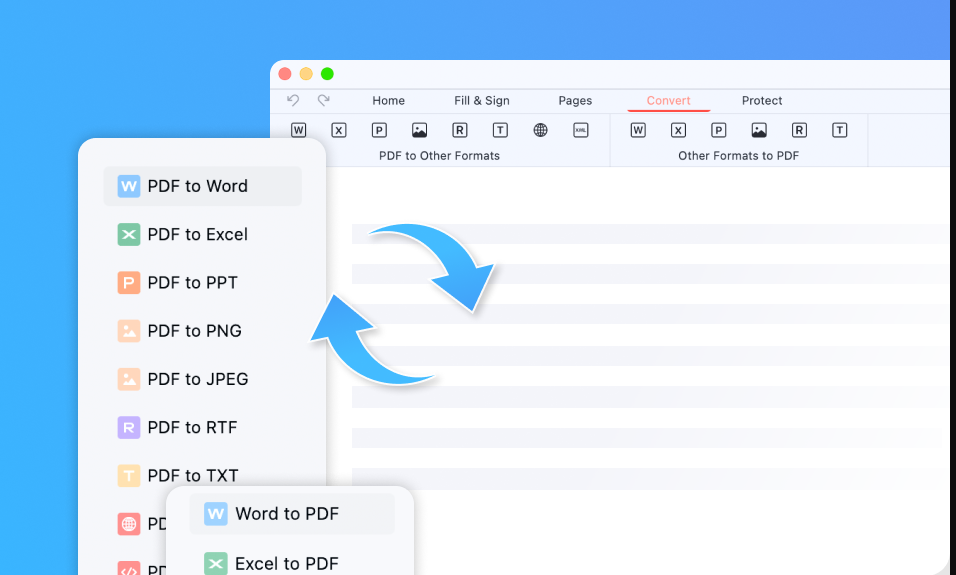Image resolution: width=956 pixels, height=575 pixels.
Task: Minimize the window with the yellow button
Action: (x=306, y=74)
